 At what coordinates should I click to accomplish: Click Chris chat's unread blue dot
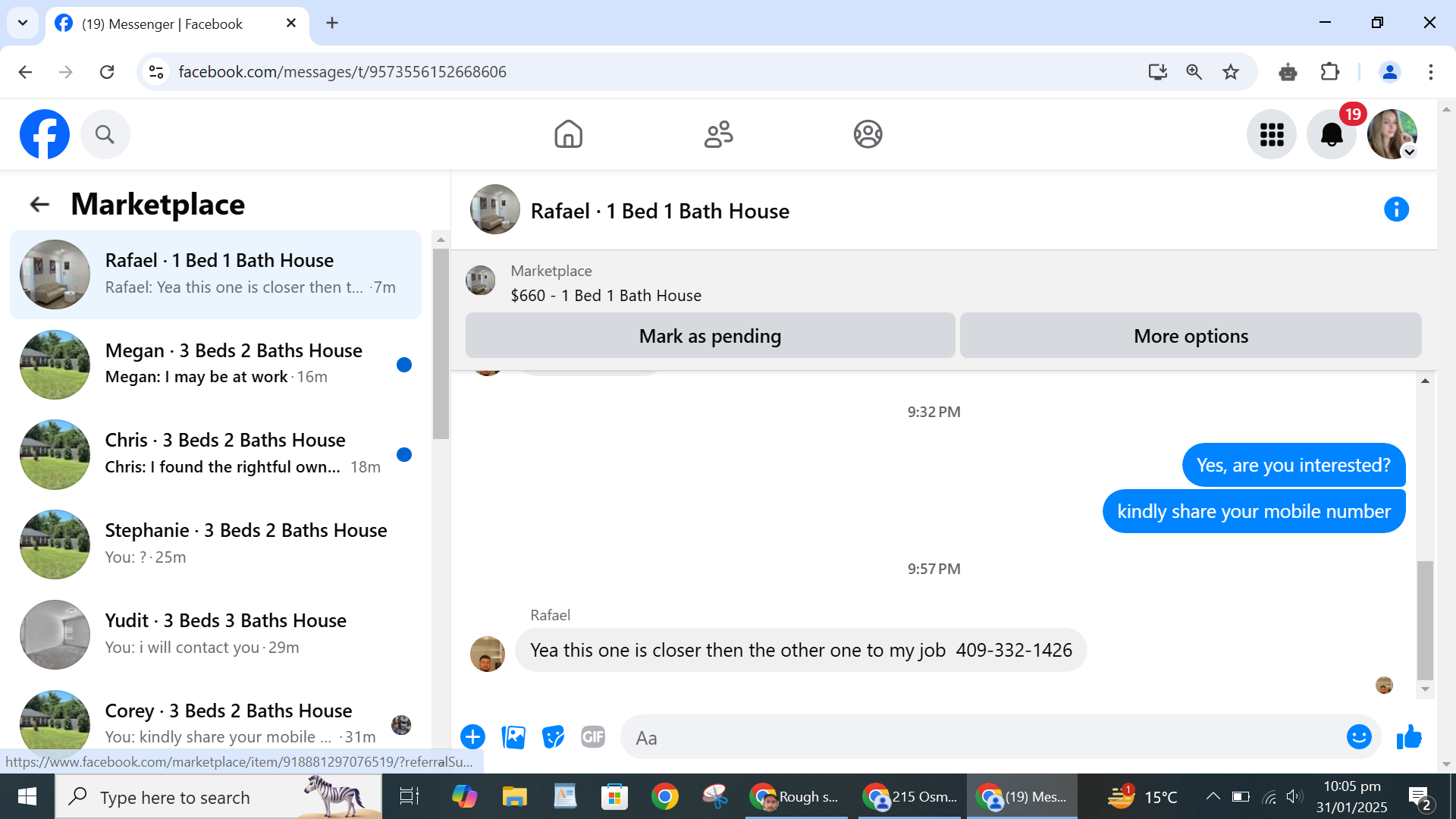[404, 454]
